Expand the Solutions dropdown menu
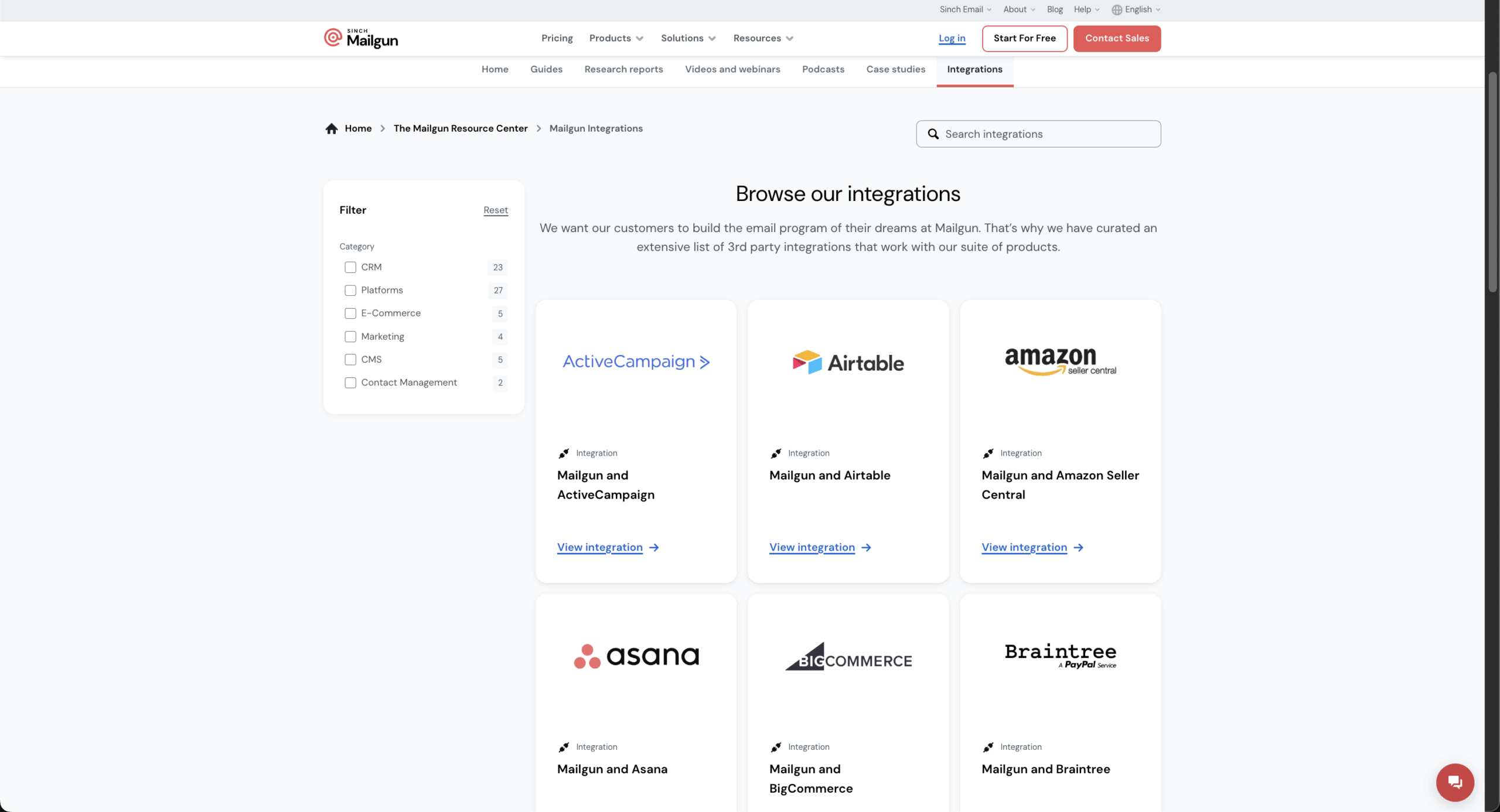Screen dimensions: 1500x812 point(688,39)
